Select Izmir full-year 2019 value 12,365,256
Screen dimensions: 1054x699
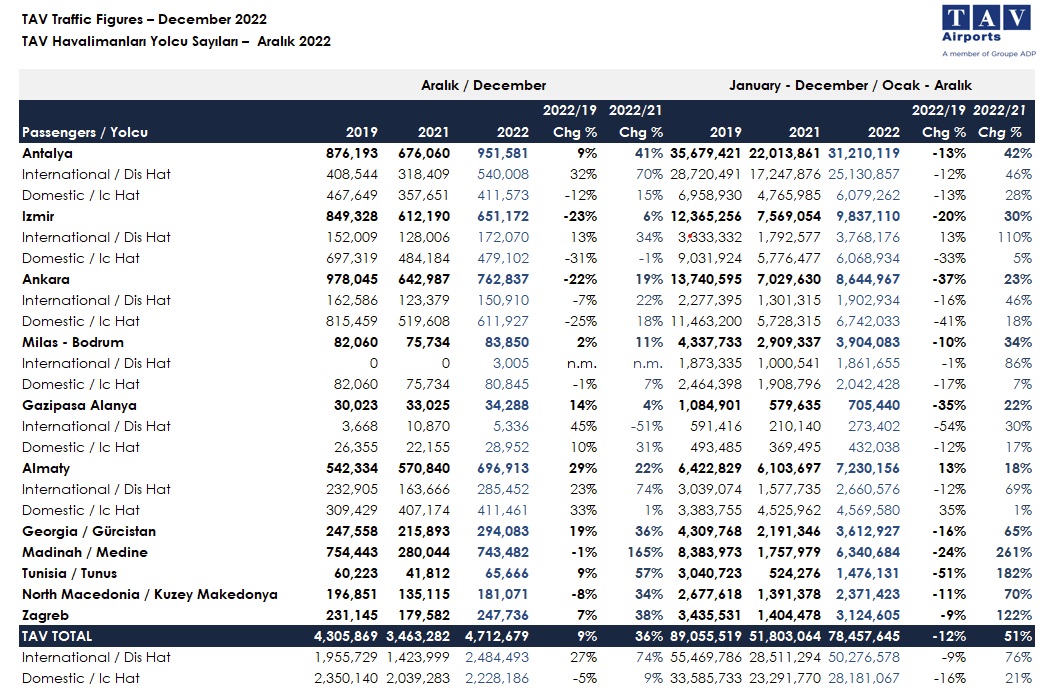point(706,216)
